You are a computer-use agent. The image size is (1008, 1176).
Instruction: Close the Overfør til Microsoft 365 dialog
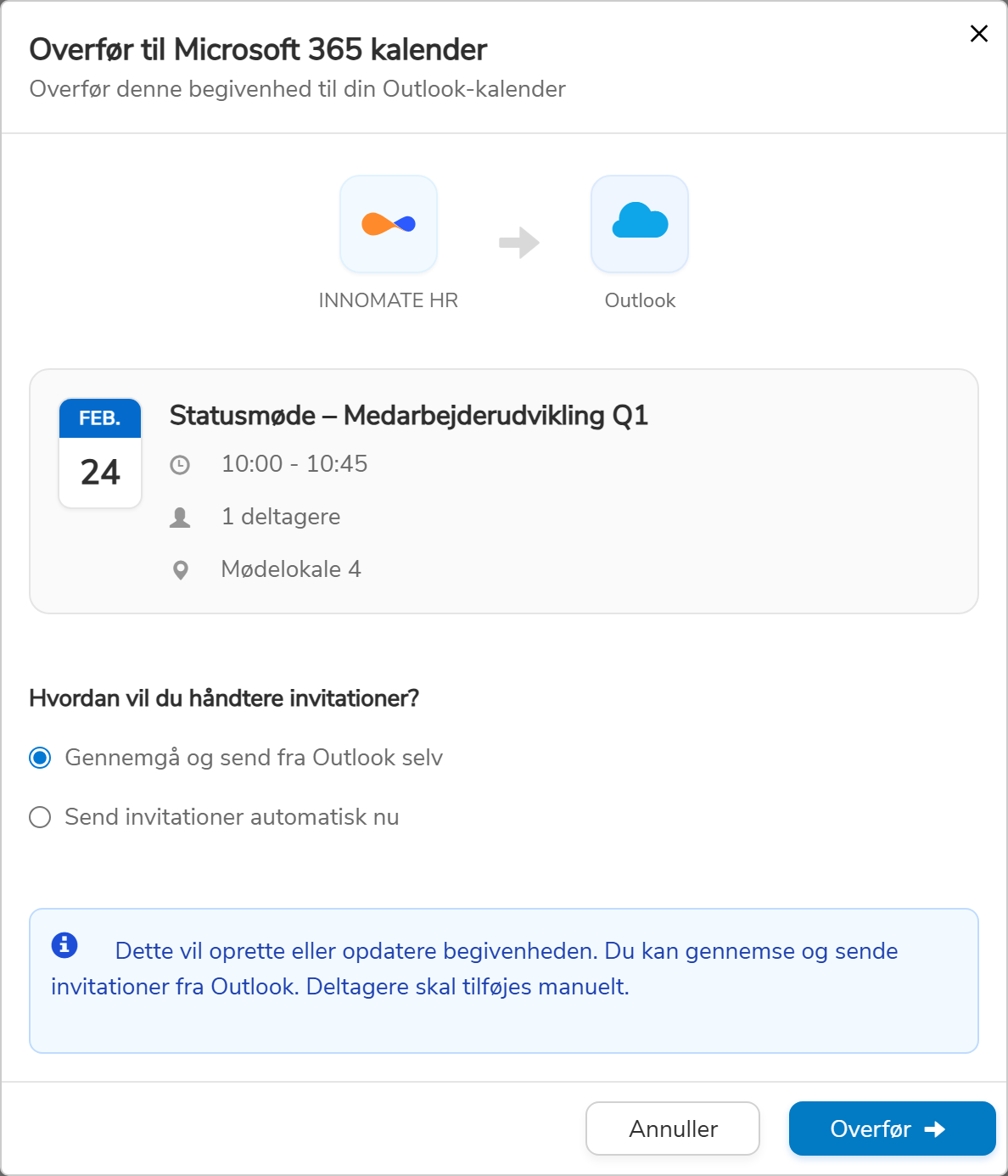point(978,34)
